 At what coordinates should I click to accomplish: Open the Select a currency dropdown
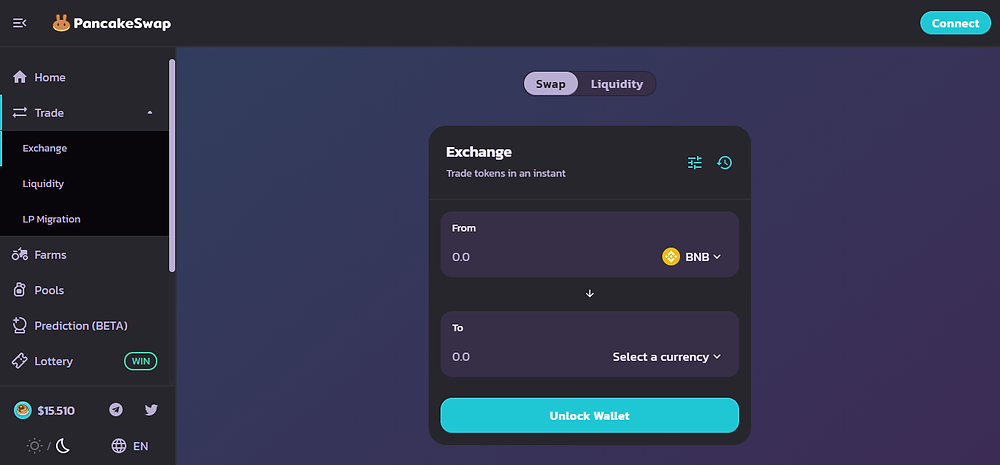[666, 357]
